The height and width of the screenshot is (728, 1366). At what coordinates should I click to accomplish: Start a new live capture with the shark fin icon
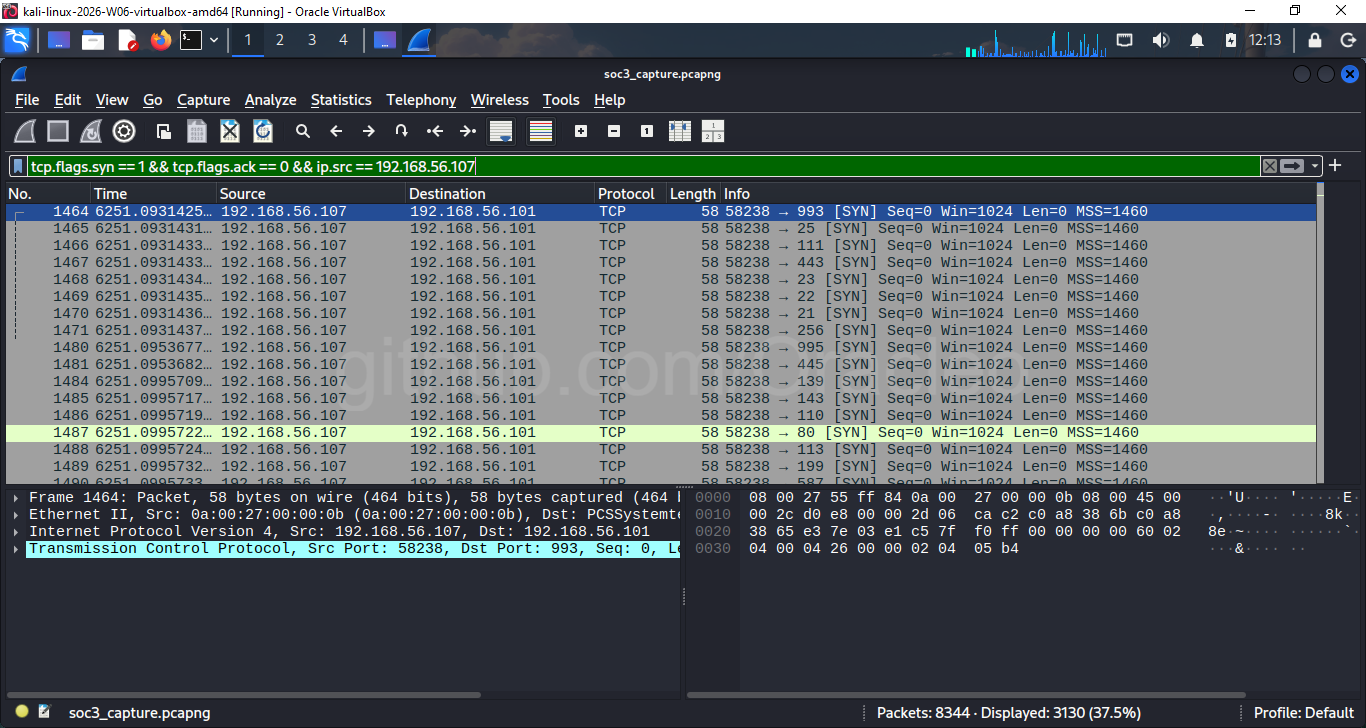[25, 131]
